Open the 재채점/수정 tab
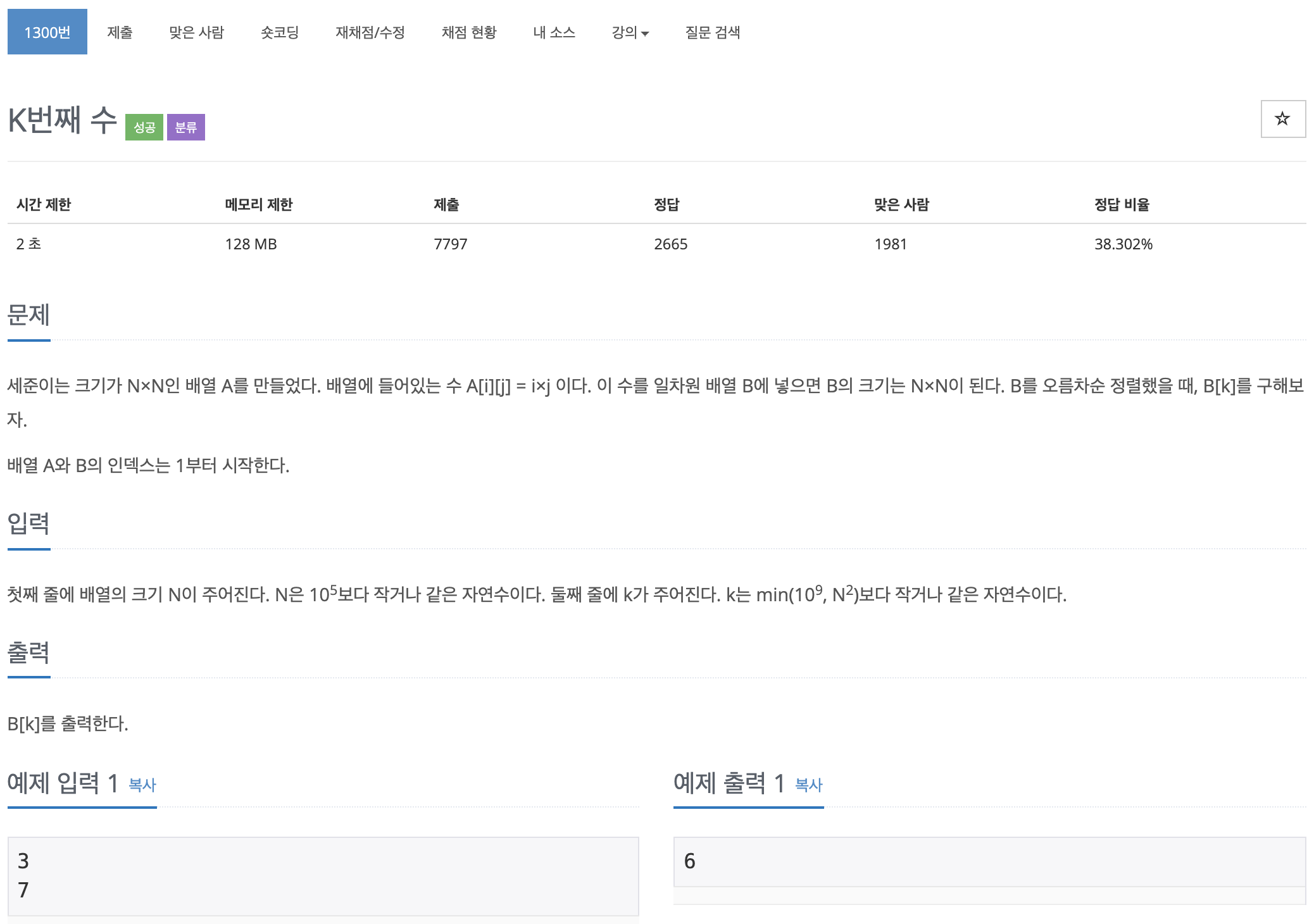1314x924 pixels. [370, 32]
